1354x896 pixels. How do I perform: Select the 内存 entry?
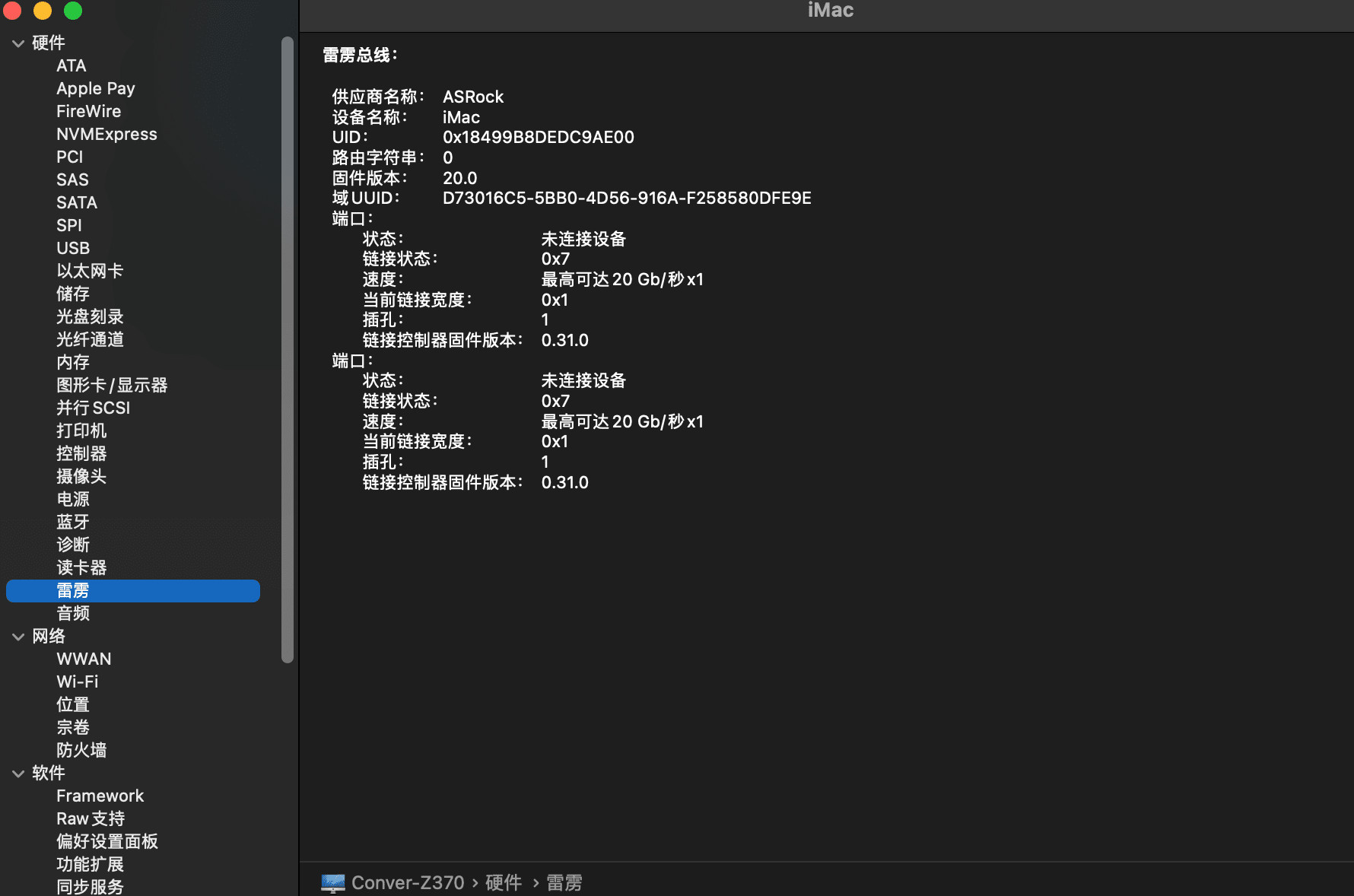73,363
